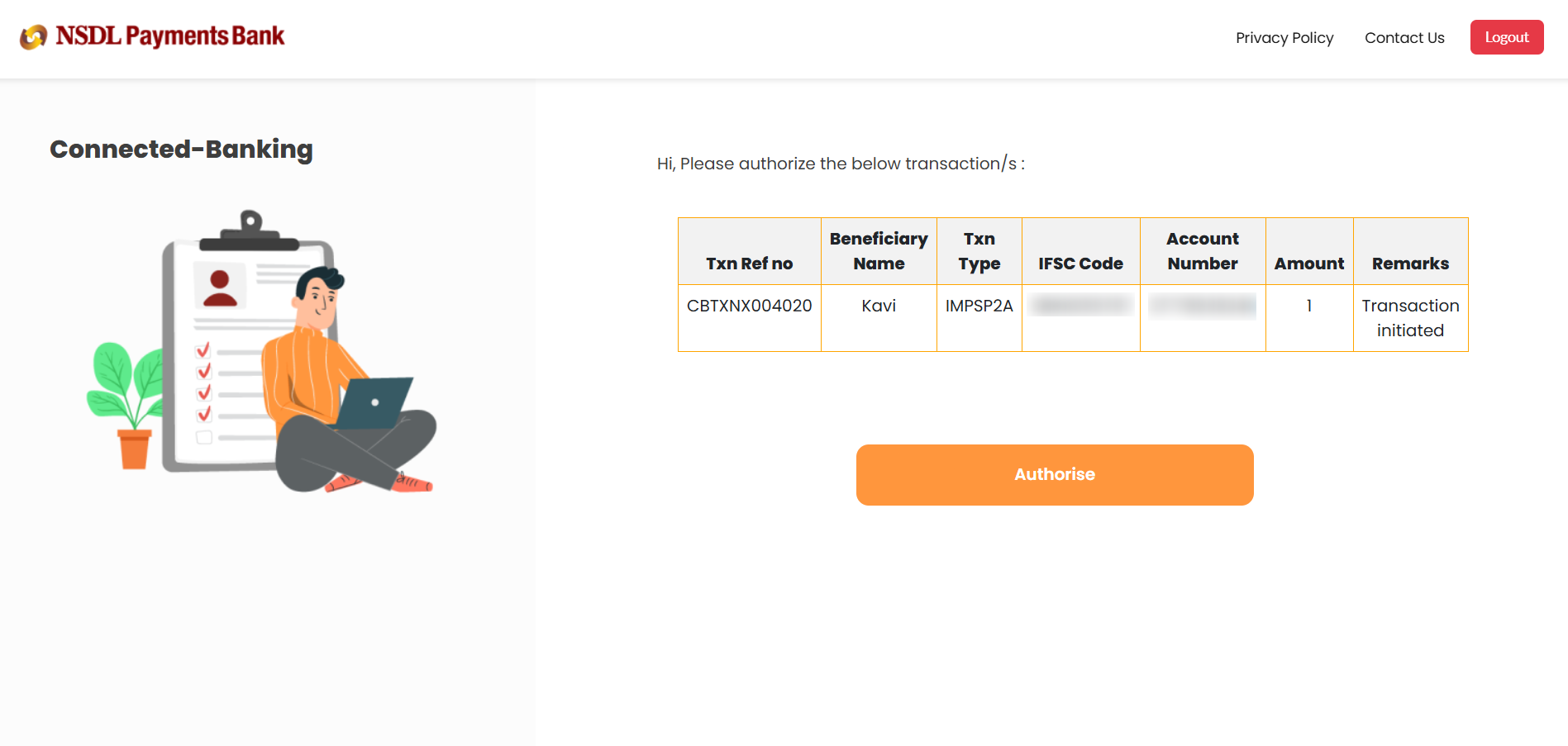Screen dimensions: 1568x746
Task: Click the NSDL Payments Bank brand name
Action: click(x=170, y=36)
